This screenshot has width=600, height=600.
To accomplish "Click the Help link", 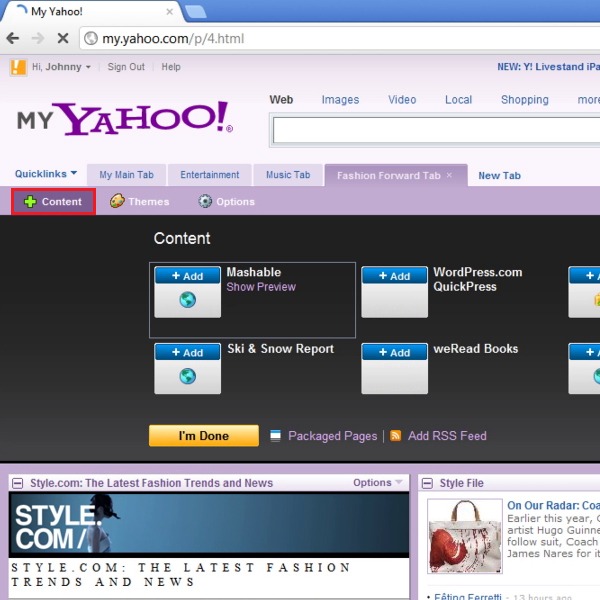I will 171,67.
